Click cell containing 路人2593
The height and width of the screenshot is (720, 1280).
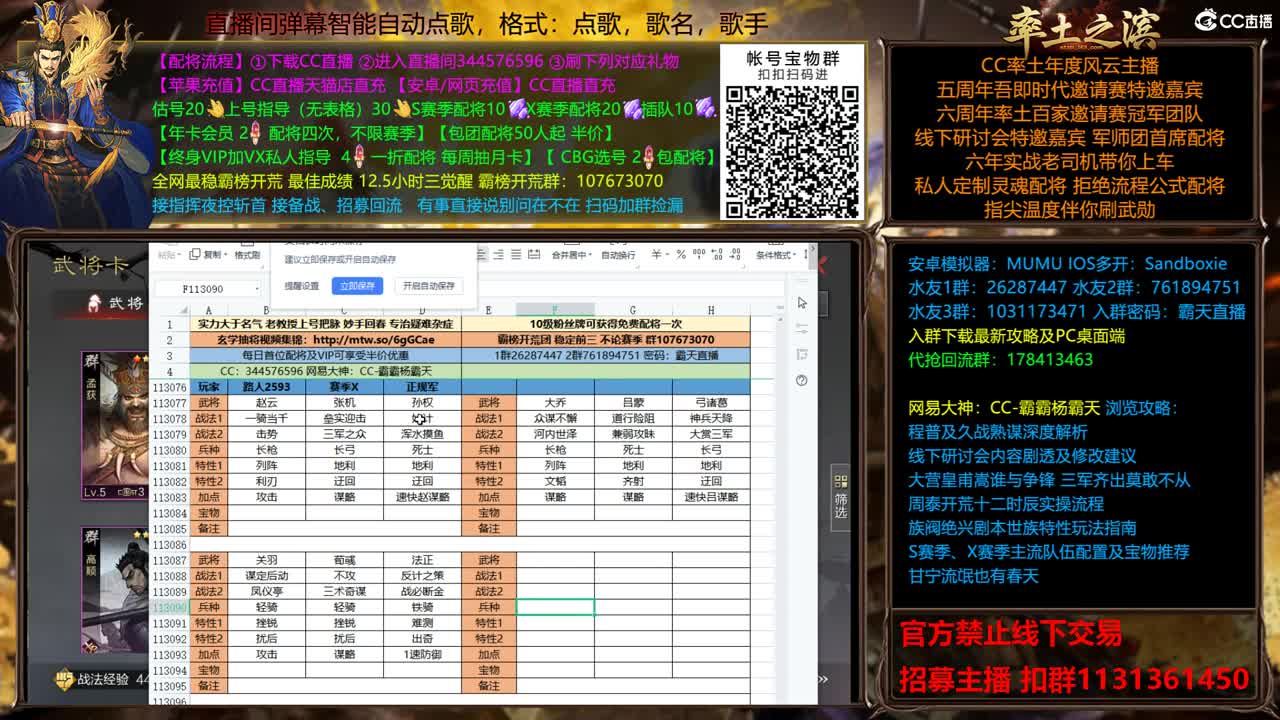[266, 387]
